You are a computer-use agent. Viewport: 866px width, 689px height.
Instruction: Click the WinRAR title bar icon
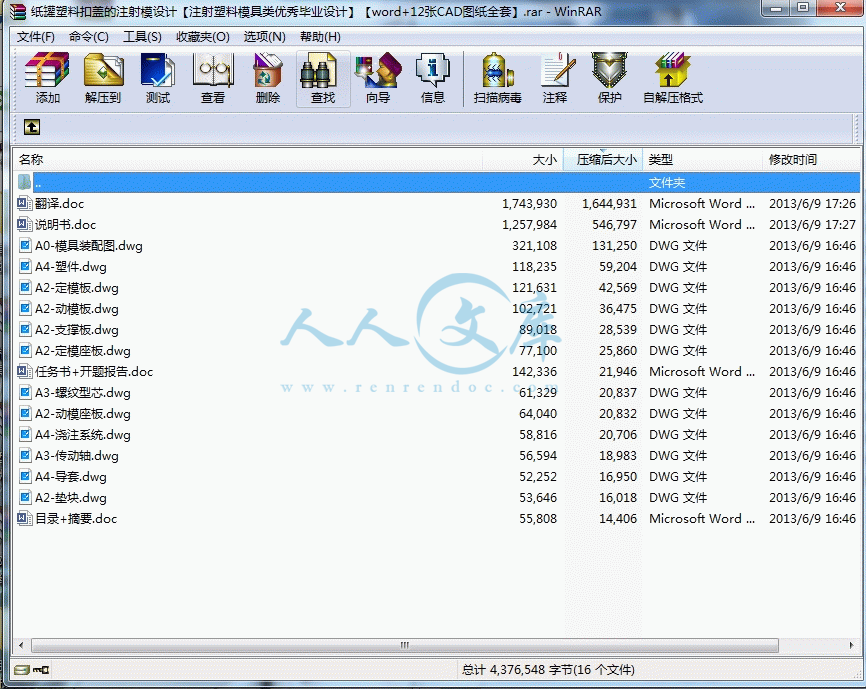(x=18, y=11)
